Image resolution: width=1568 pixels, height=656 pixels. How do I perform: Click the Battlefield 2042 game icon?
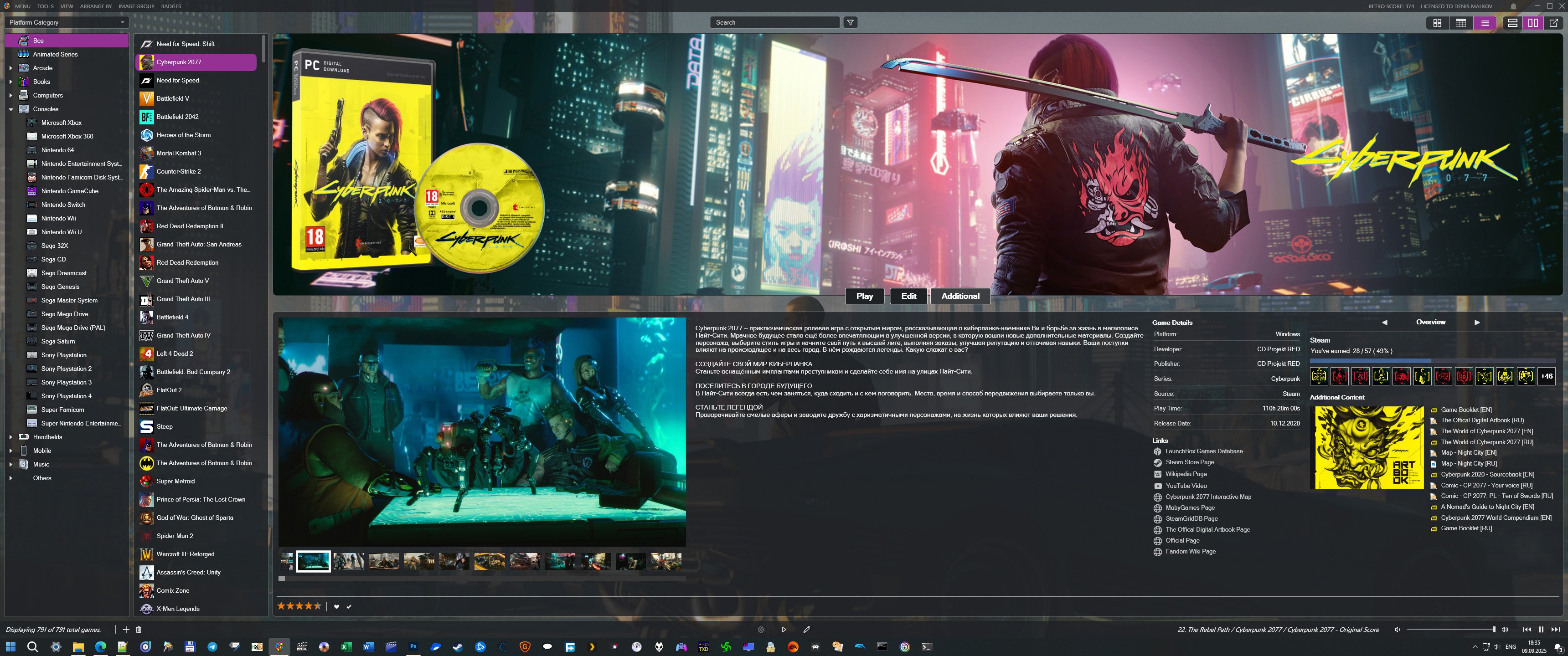point(147,117)
